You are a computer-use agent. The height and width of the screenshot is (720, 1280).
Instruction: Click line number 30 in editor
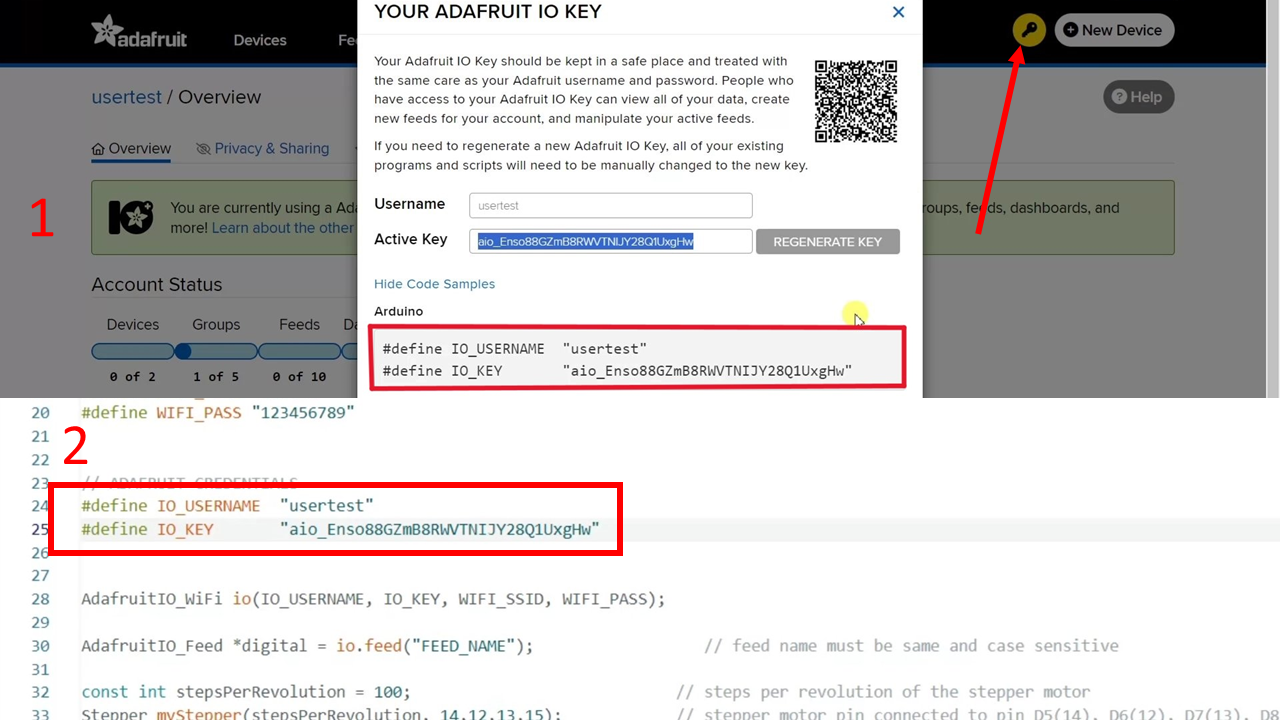pos(40,646)
